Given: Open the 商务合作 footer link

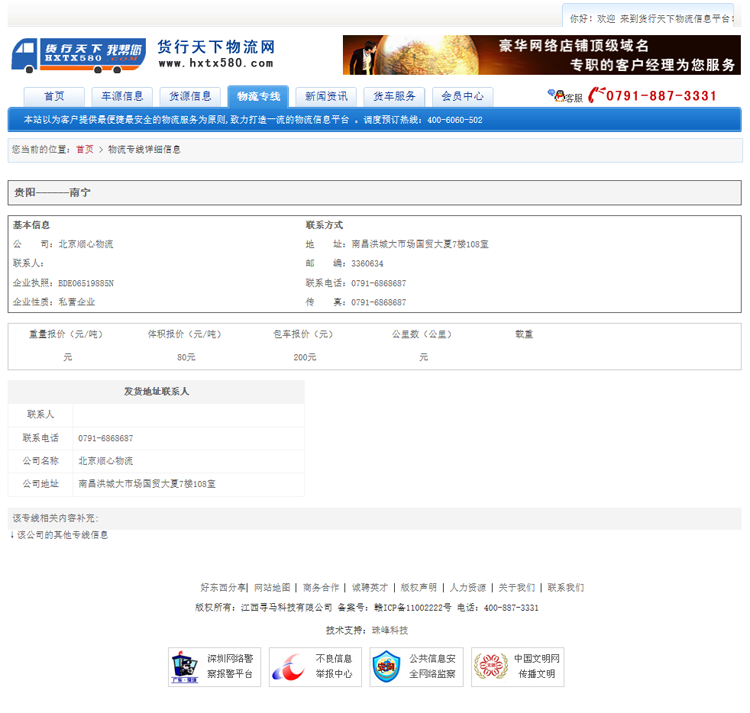Looking at the screenshot, I should [x=321, y=587].
